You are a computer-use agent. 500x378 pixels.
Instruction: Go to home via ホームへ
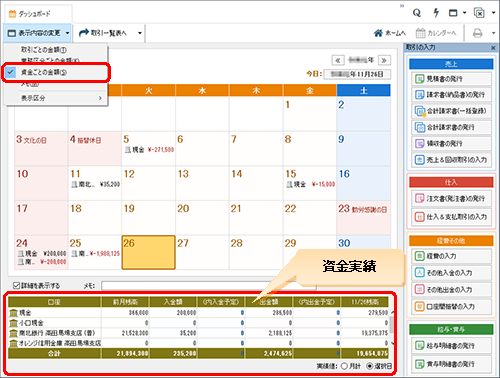390,33
